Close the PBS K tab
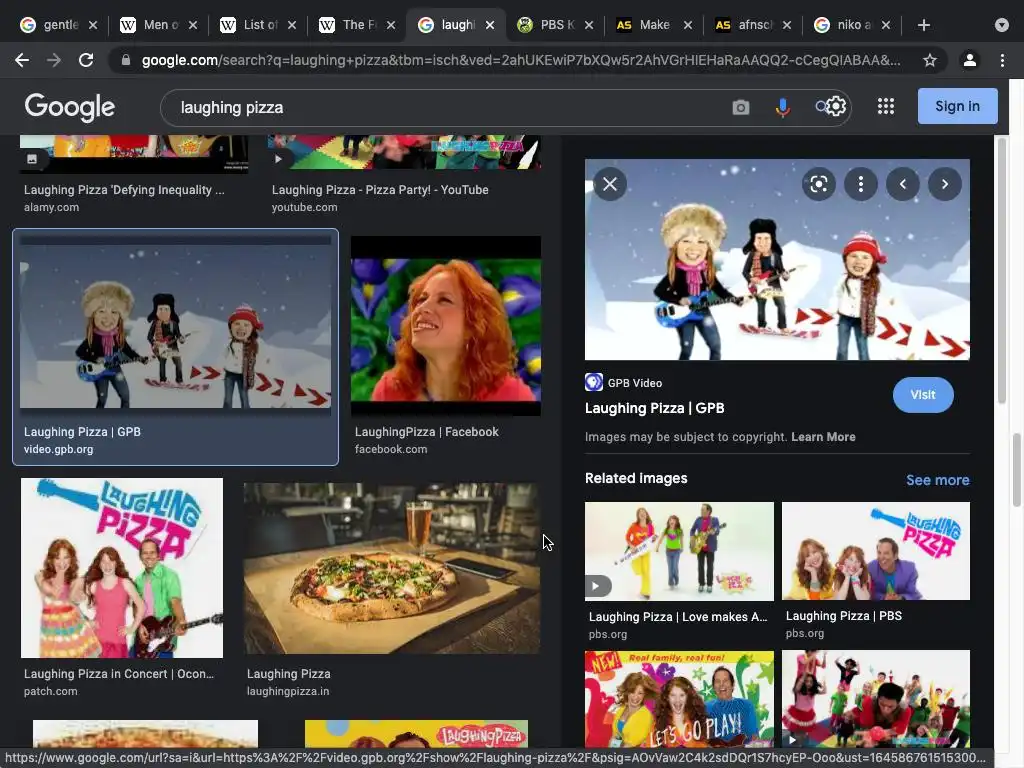This screenshot has width=1024, height=768. coord(589,25)
